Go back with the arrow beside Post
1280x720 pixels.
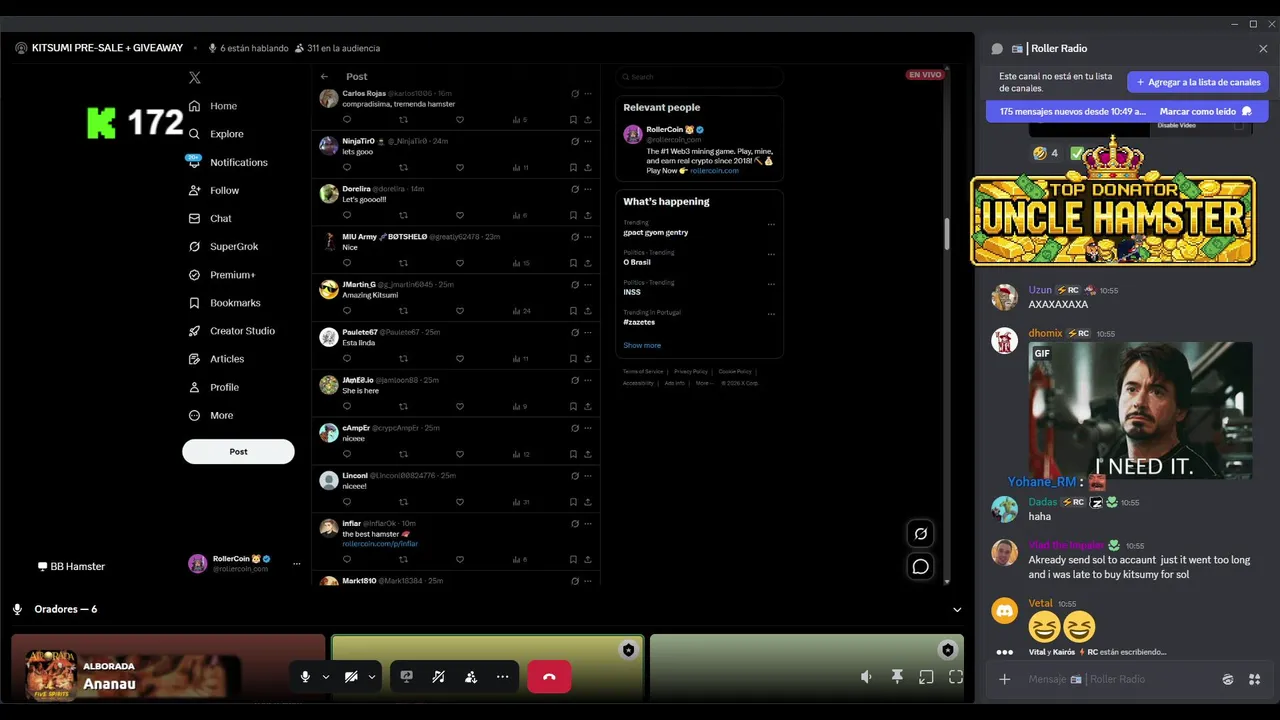pos(324,76)
